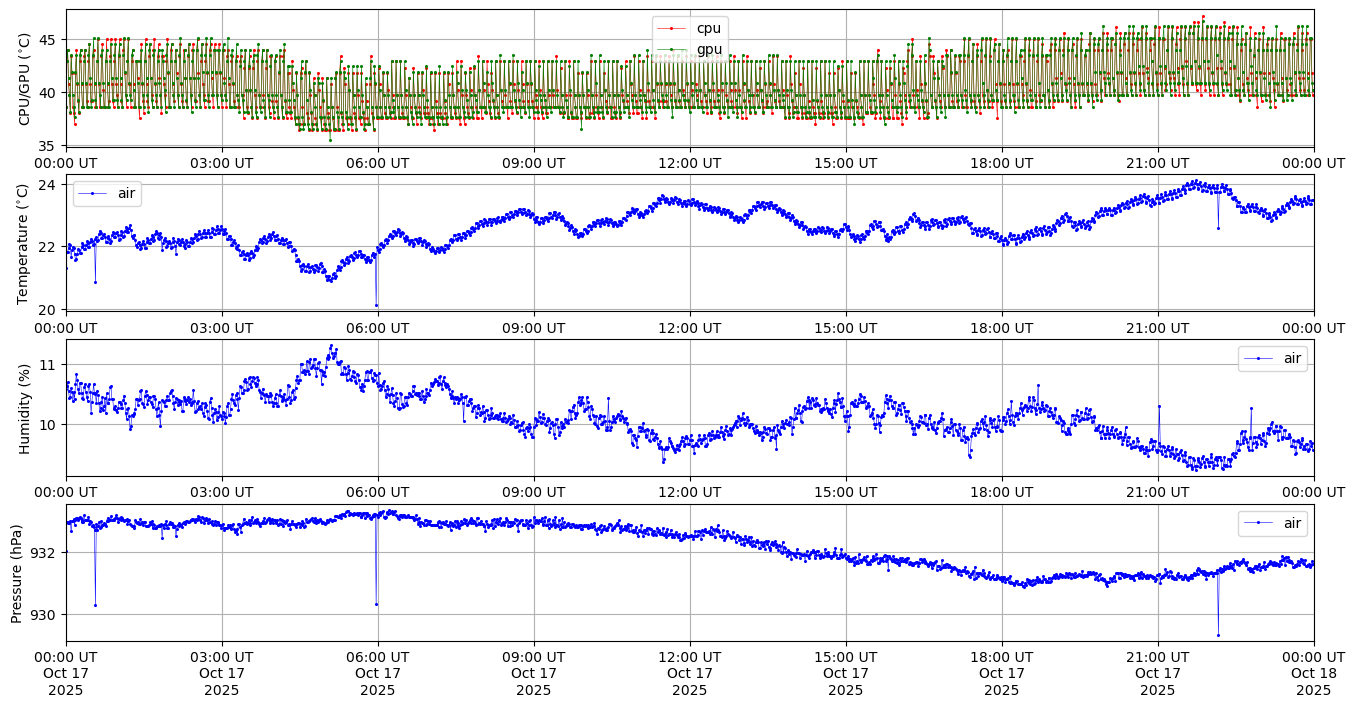Click the 932 tick on the Pressure axis
This screenshot has height=707, width=1355.
(48, 552)
